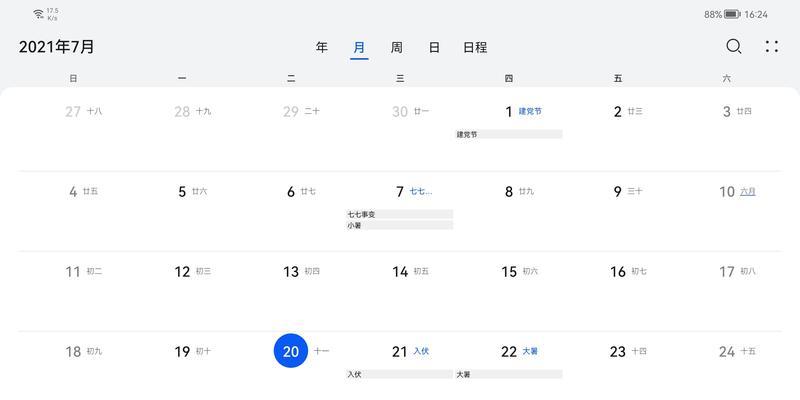The width and height of the screenshot is (800, 400).
Task: Open the 日程 (schedule) tab
Action: 475,47
